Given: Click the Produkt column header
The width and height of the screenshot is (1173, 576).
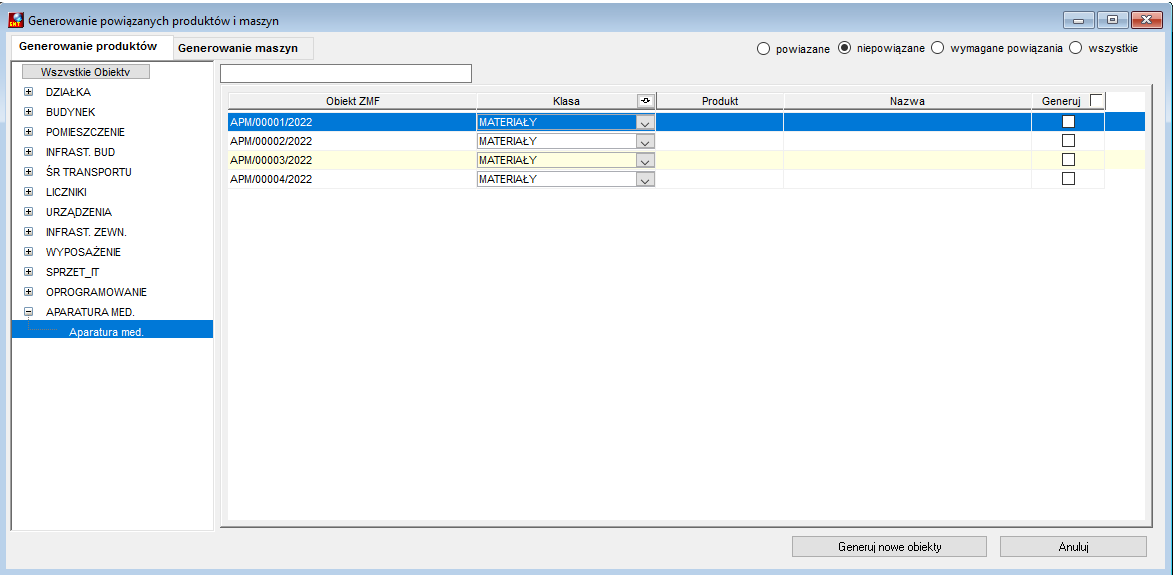Looking at the screenshot, I should (720, 100).
